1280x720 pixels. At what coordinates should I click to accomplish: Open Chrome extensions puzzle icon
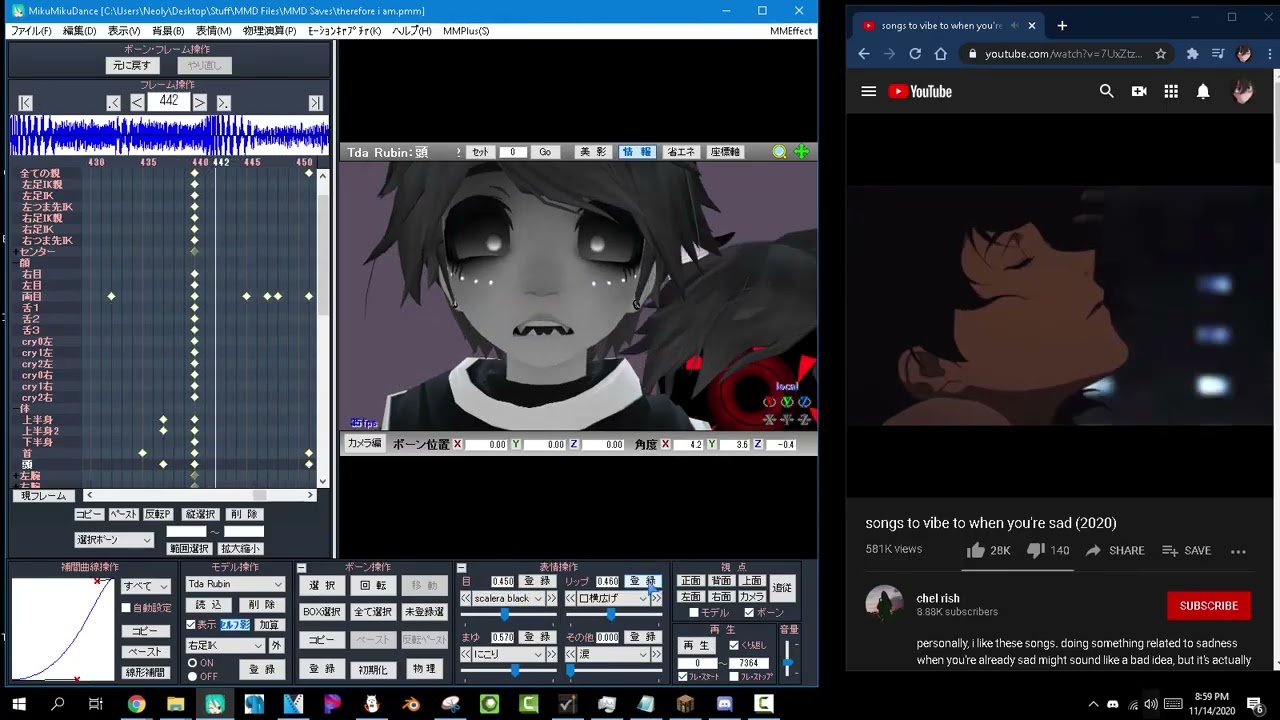pos(1192,54)
